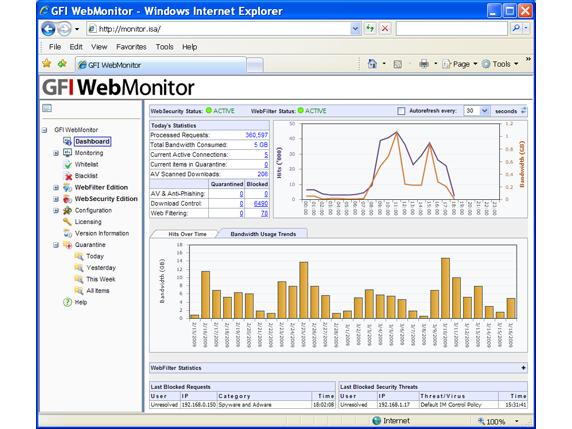Expand the WebFilter Edition tree node
The width and height of the screenshot is (572, 429).
[56, 188]
